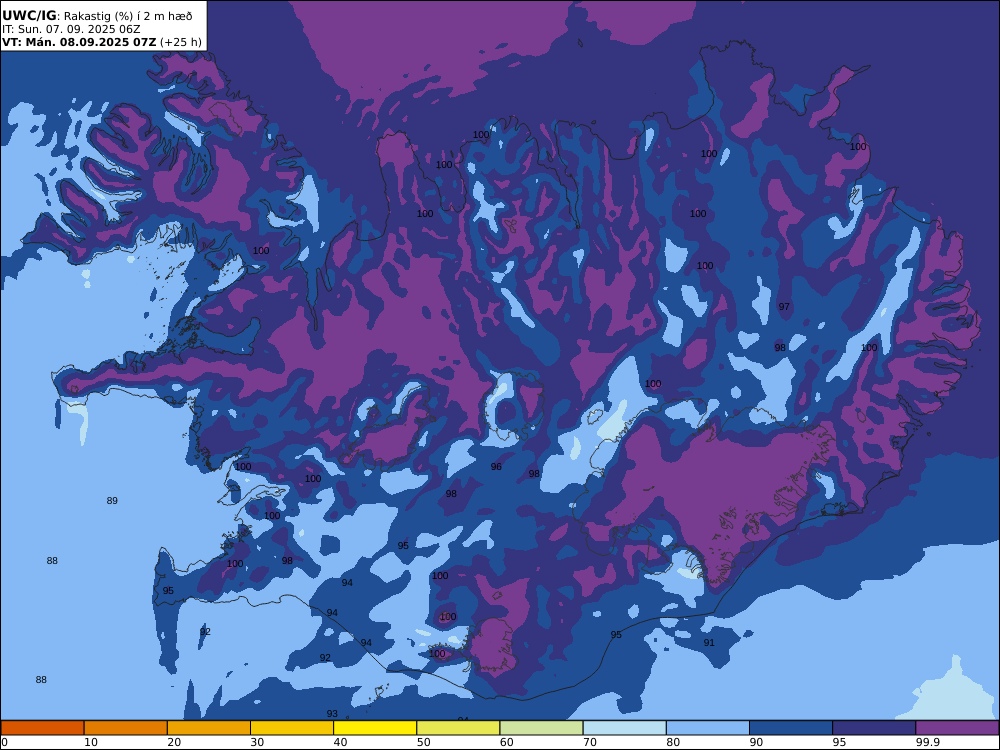Click the '99.9' tick label on the color scale
Image resolution: width=1000 pixels, height=750 pixels.
coord(928,742)
